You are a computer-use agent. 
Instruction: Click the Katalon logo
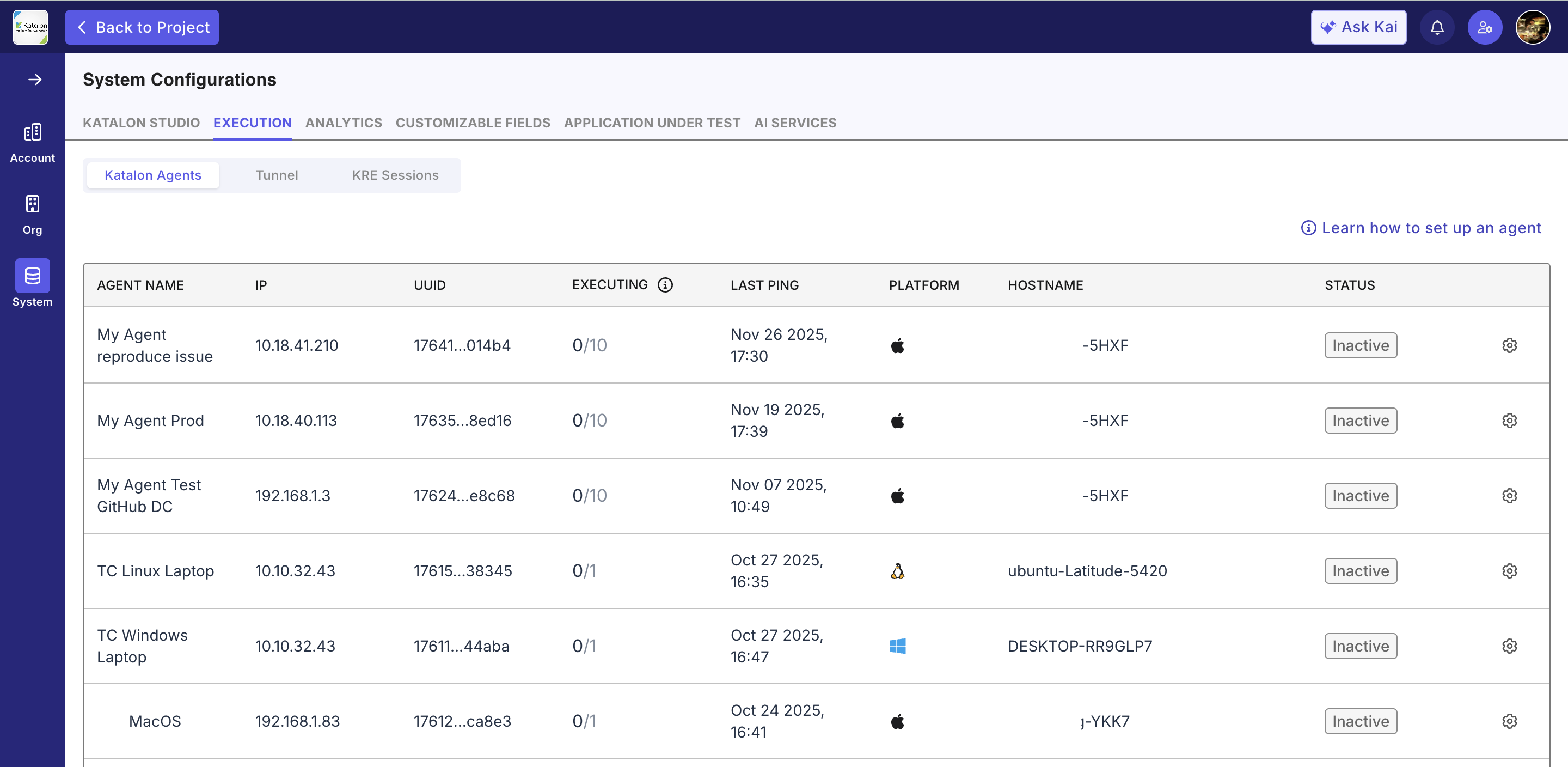click(30, 27)
